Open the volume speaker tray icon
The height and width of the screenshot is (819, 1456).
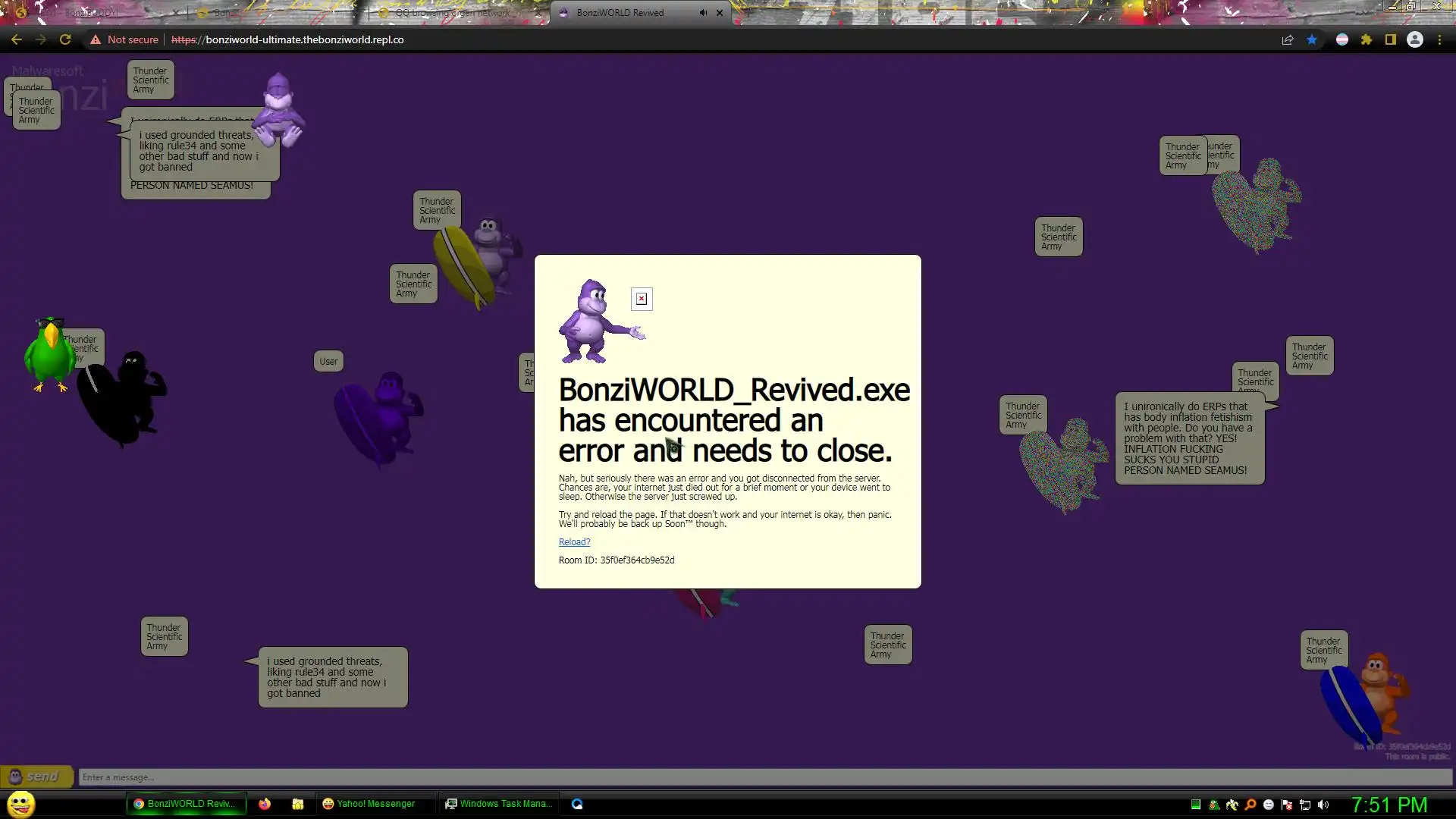1323,805
